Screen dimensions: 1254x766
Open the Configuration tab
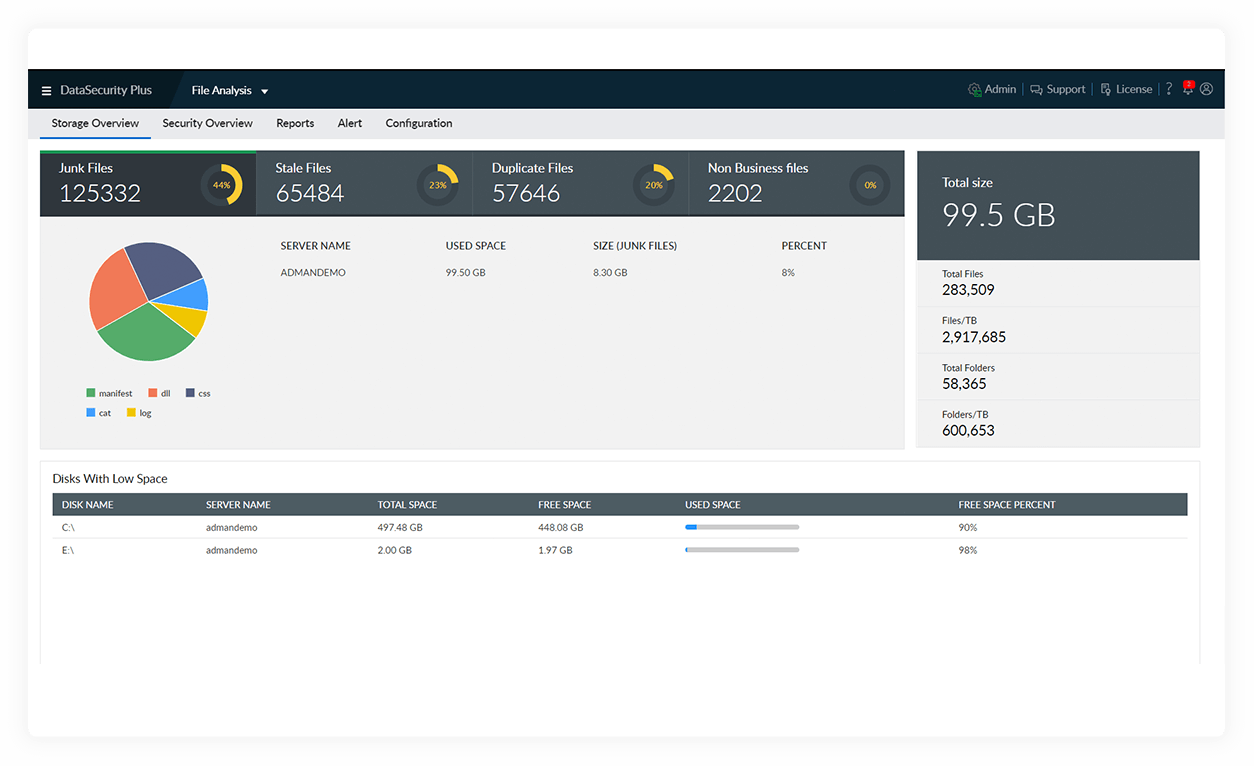click(419, 123)
